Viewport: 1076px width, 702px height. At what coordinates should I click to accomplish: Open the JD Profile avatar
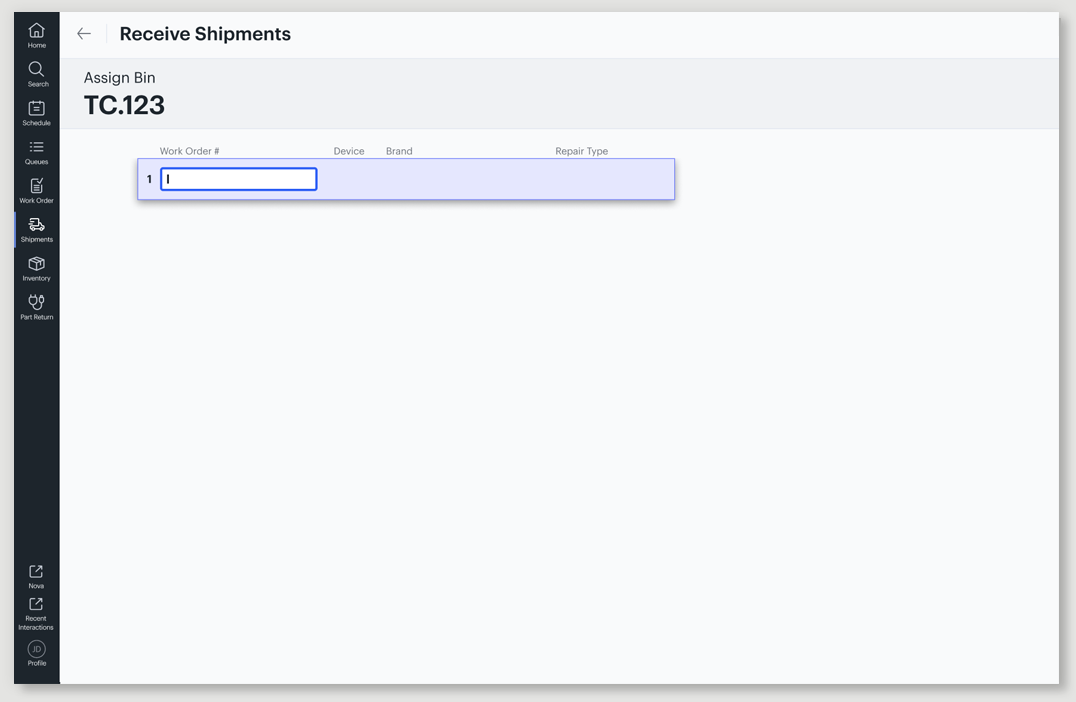click(x=36, y=653)
